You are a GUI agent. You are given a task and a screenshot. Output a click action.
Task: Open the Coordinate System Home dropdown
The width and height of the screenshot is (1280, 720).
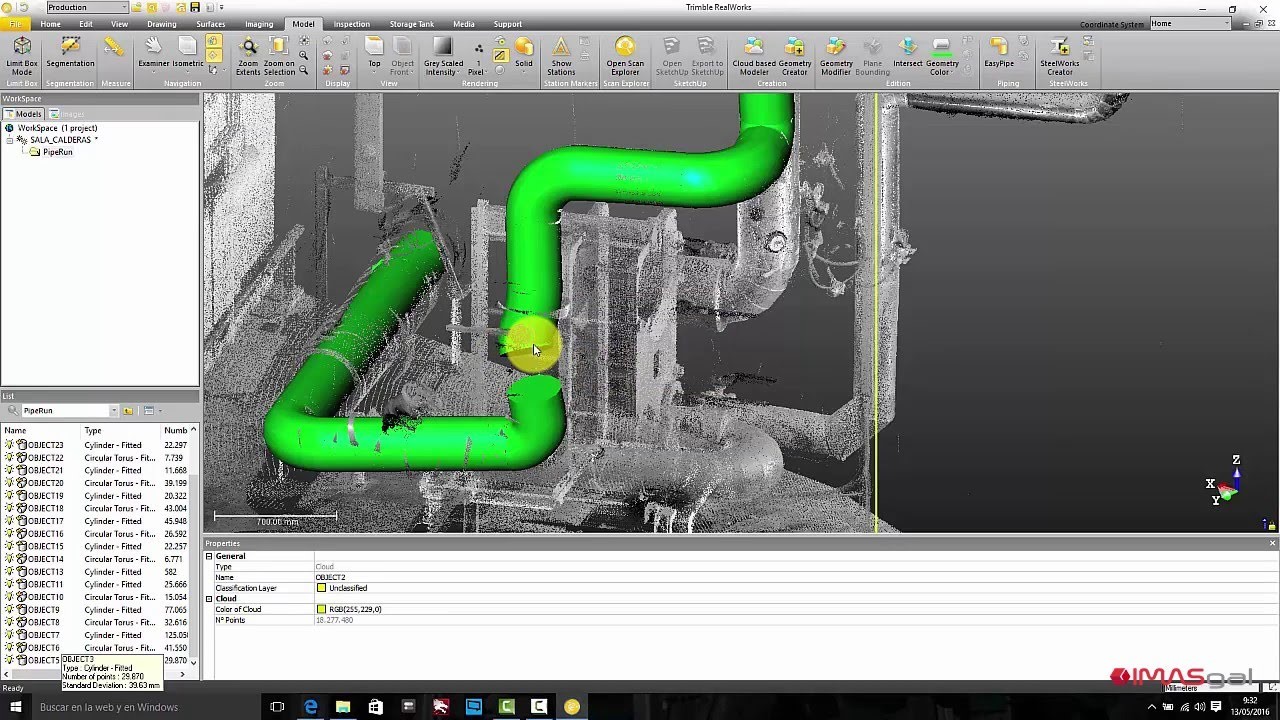[x=1226, y=23]
